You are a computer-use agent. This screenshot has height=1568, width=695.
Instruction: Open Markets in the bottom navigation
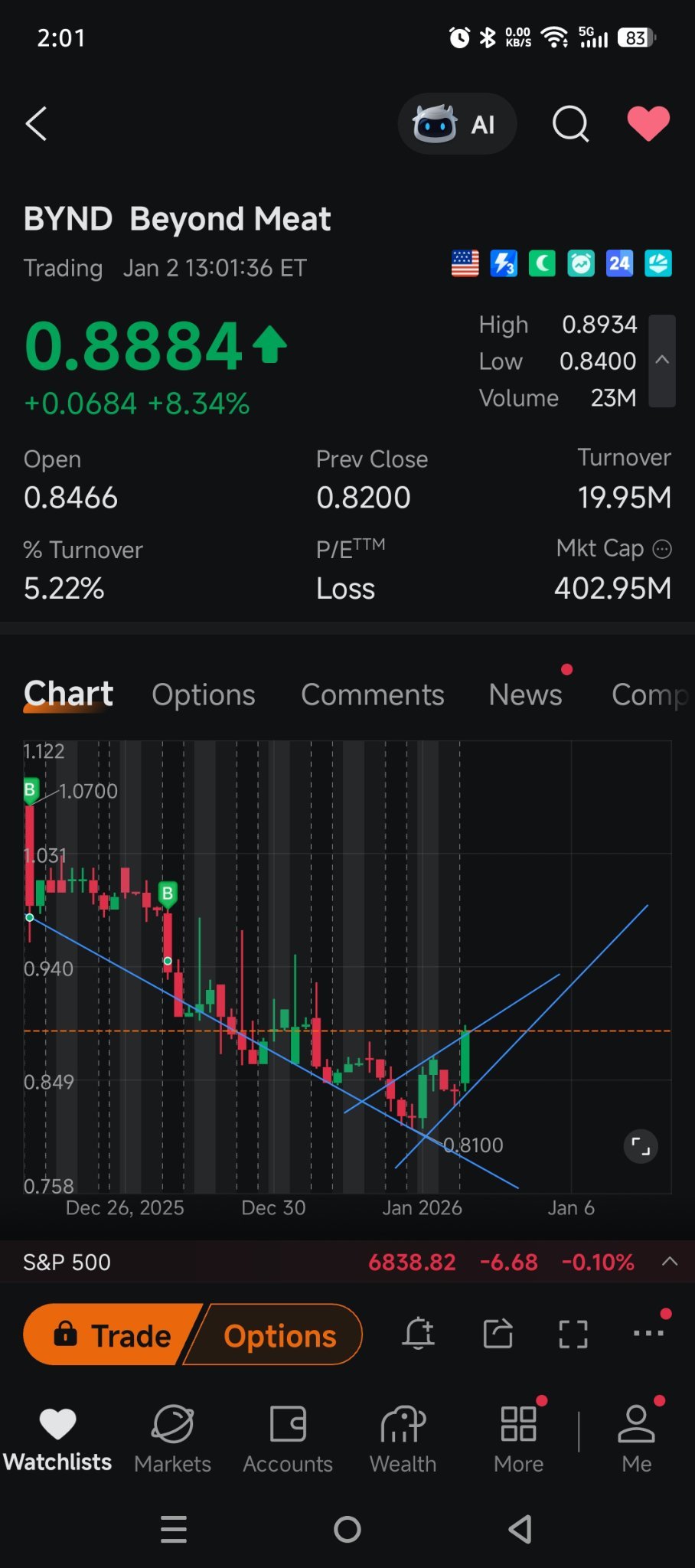[173, 1439]
